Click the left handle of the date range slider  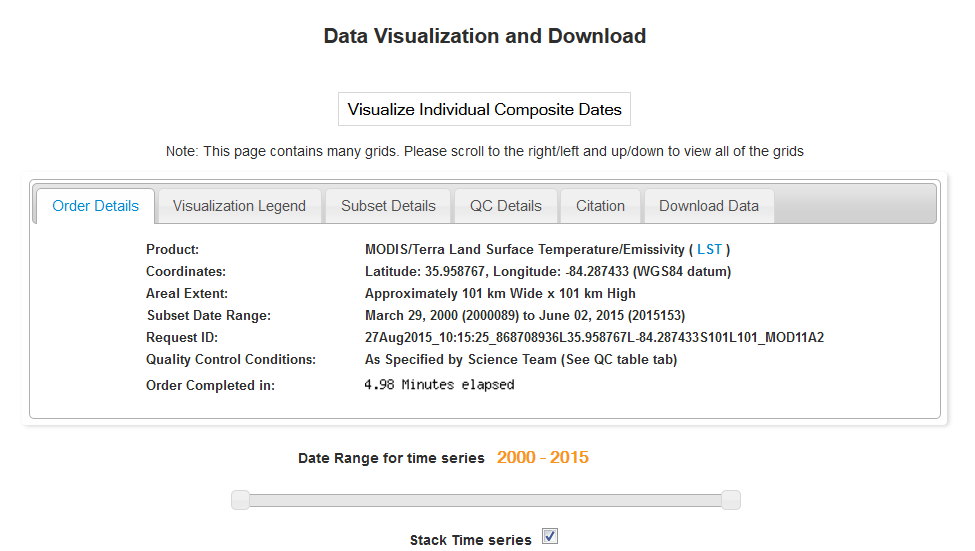(x=240, y=500)
